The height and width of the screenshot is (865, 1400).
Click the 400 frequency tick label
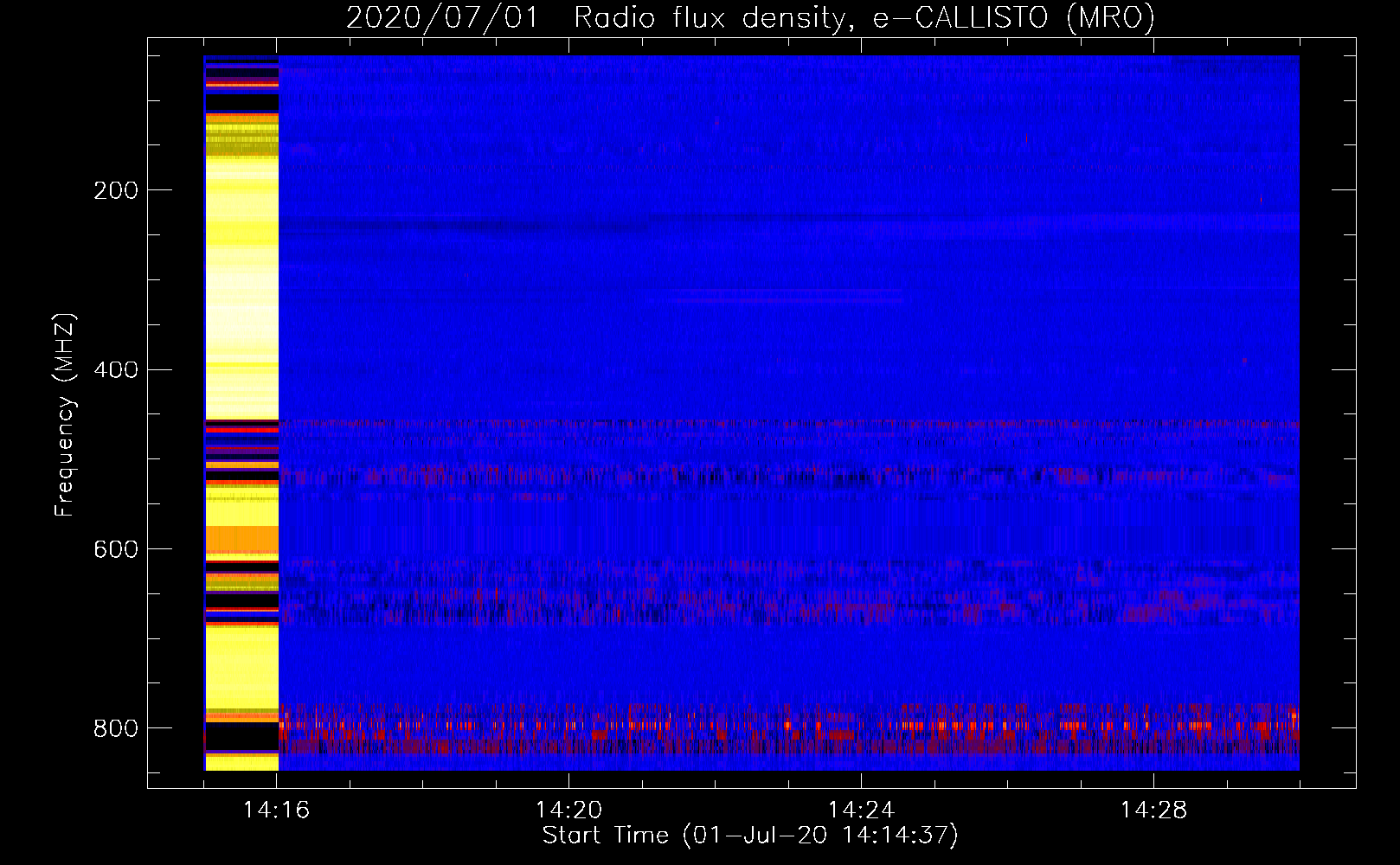point(116,370)
